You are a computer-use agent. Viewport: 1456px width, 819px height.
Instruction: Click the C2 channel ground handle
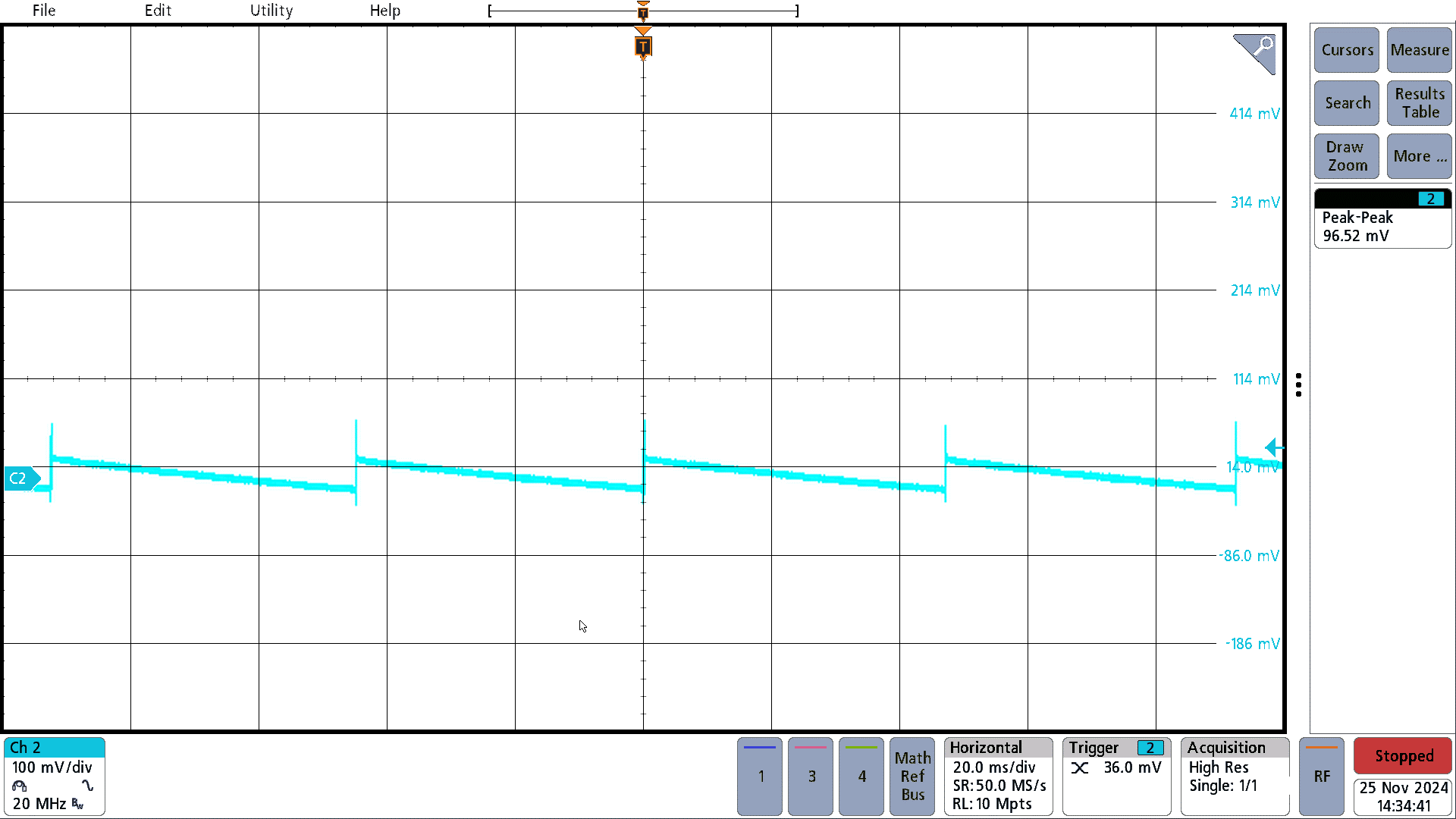pyautogui.click(x=22, y=479)
